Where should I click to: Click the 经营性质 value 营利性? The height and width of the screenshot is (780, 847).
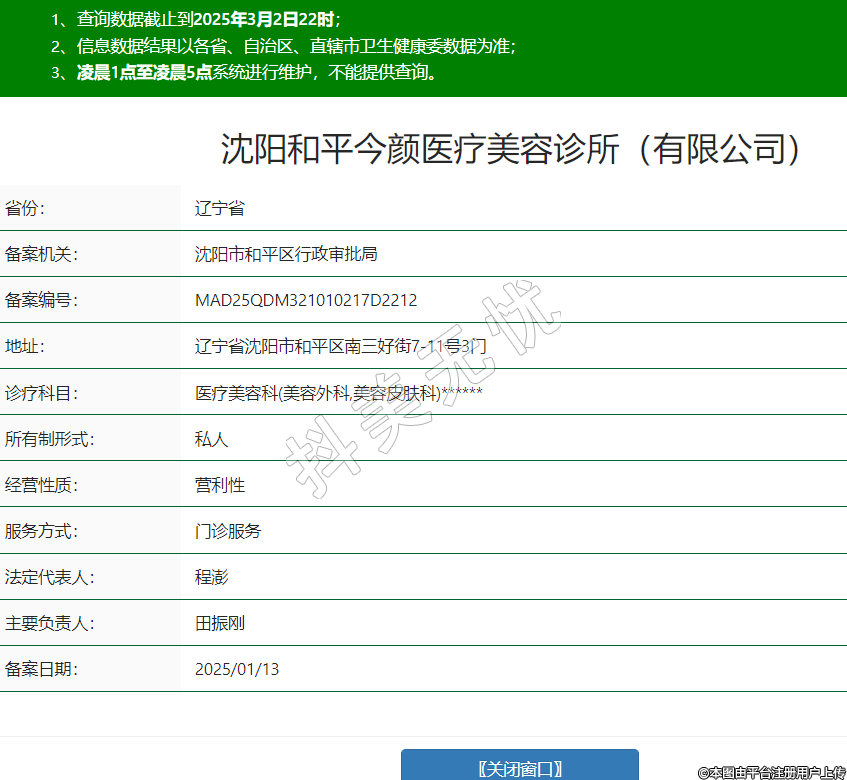(x=220, y=485)
